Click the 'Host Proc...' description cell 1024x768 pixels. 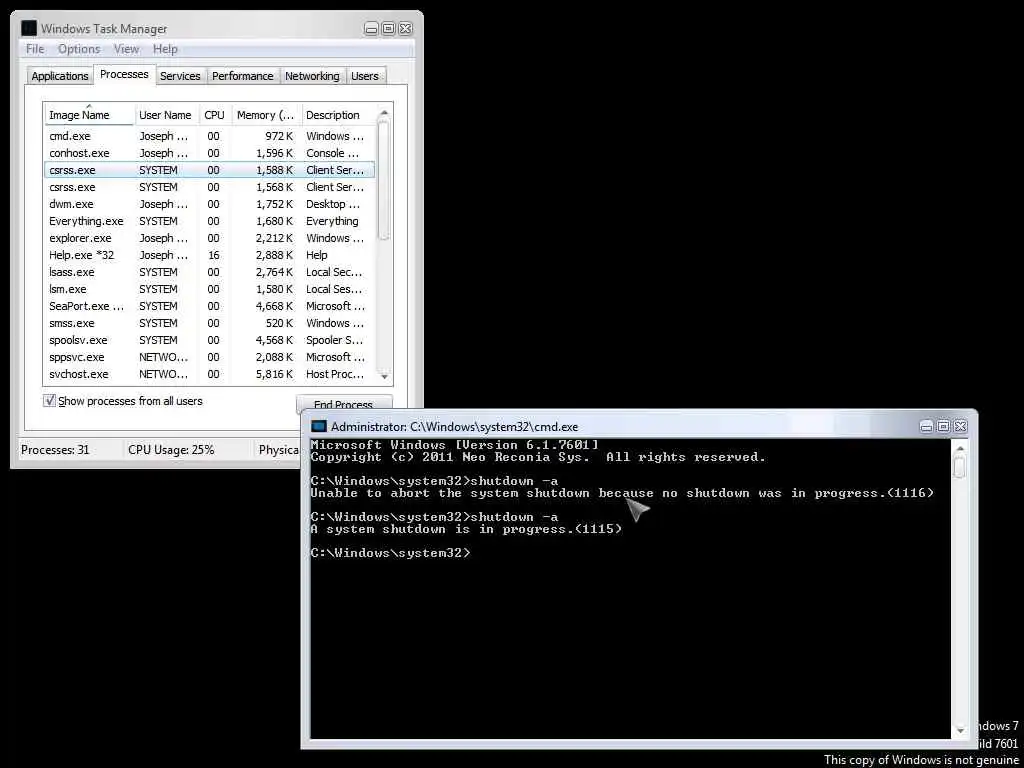coord(335,374)
